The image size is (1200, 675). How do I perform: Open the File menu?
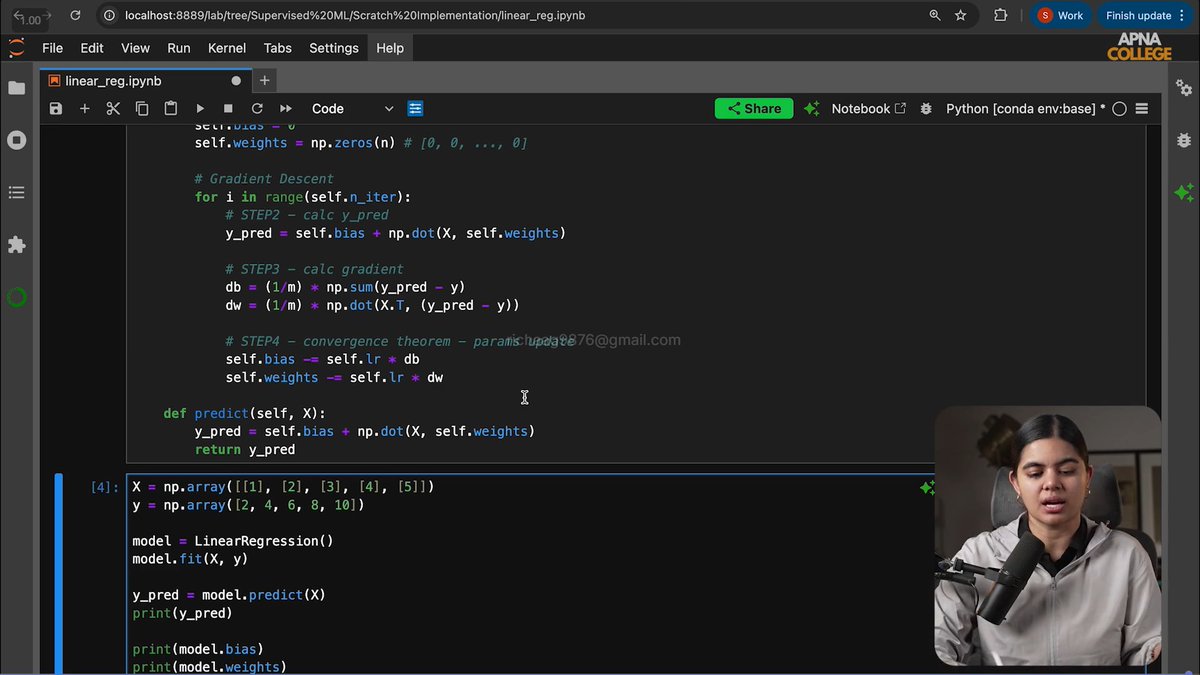click(x=52, y=48)
